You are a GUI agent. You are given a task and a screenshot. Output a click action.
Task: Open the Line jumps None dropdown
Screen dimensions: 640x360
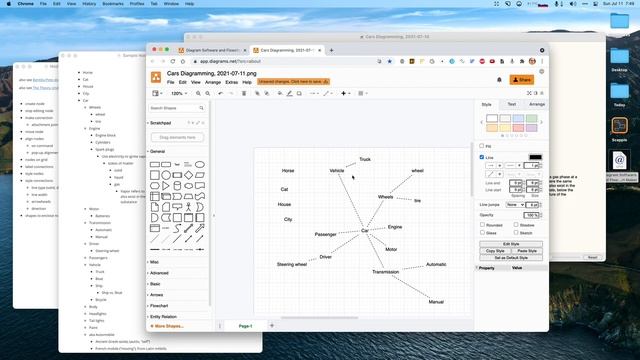point(515,204)
